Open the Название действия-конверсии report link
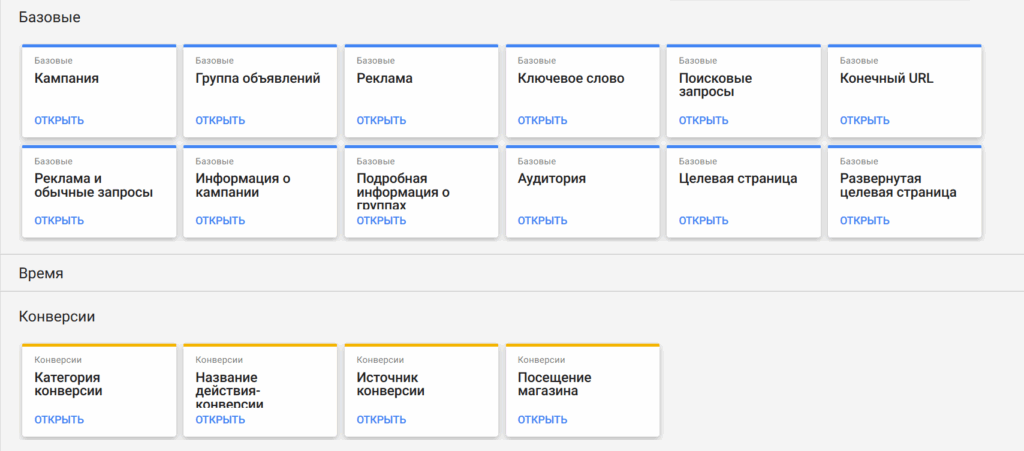The height and width of the screenshot is (451, 1024). coord(220,420)
